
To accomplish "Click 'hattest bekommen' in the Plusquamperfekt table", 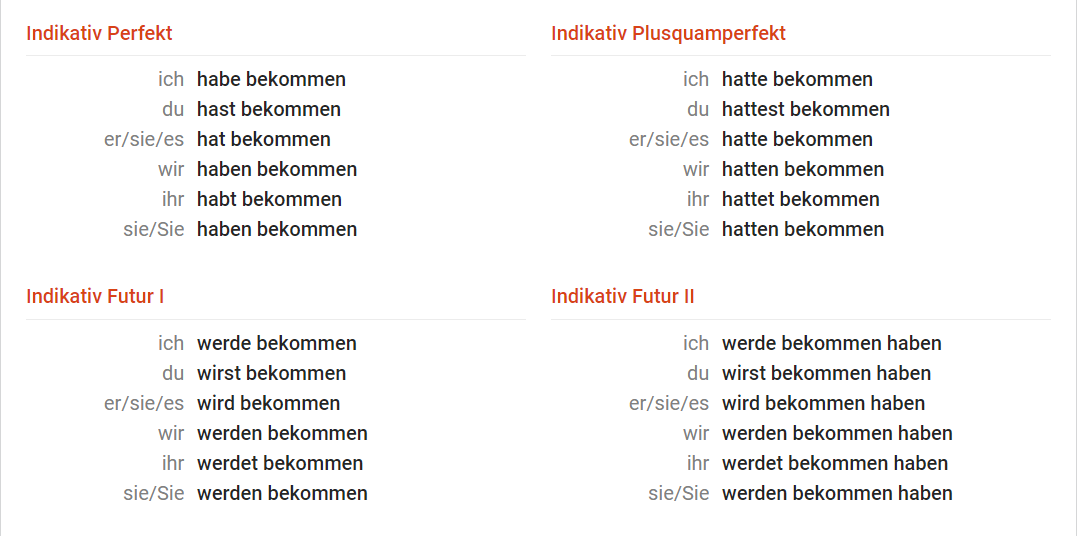I will [x=806, y=109].
